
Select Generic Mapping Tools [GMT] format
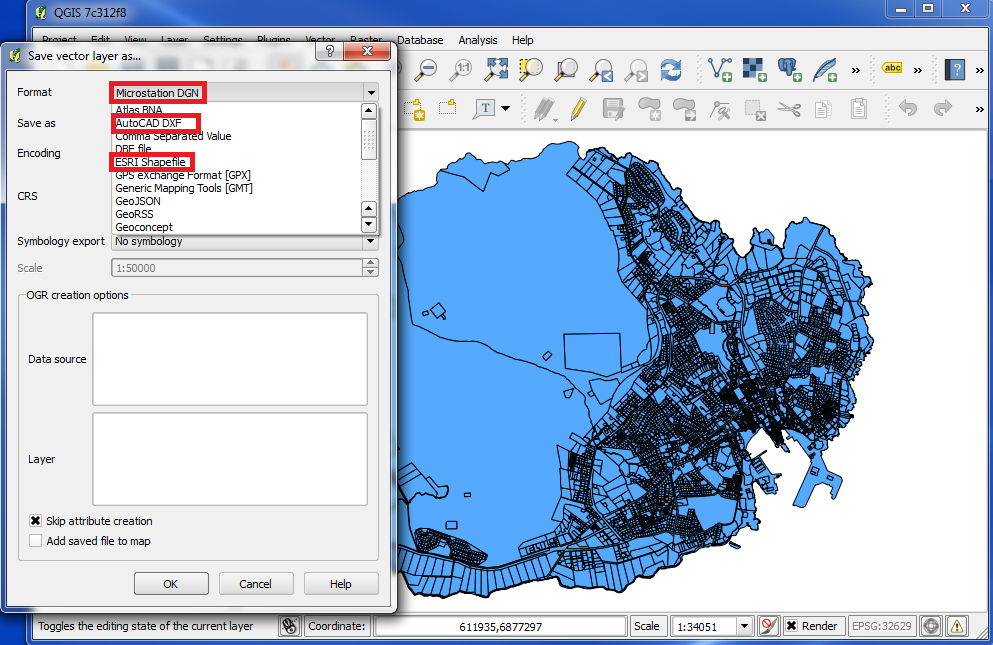(184, 188)
